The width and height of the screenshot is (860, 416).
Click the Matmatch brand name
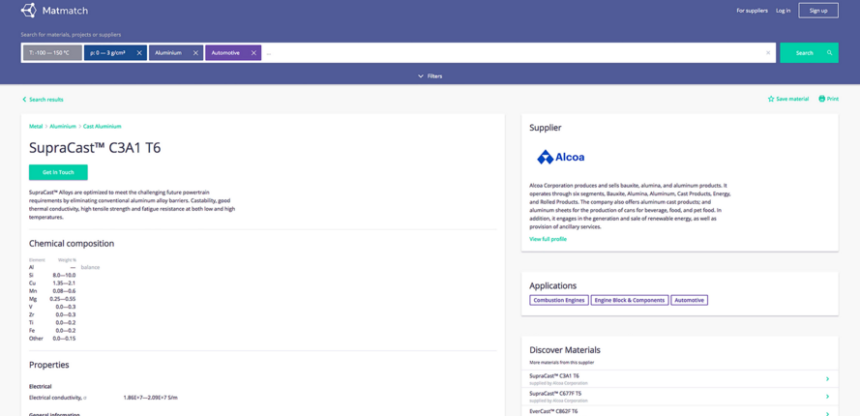point(65,10)
